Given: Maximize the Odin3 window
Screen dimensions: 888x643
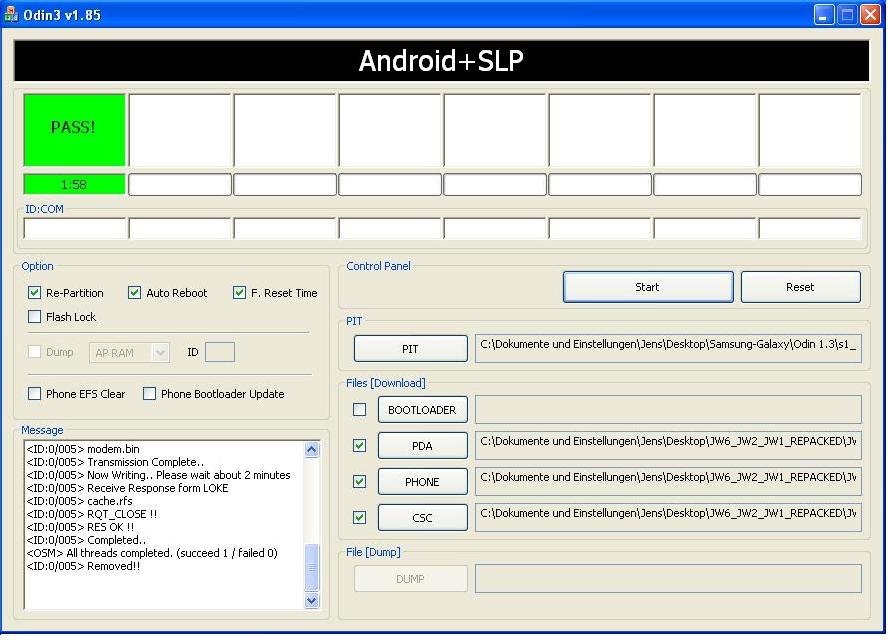Looking at the screenshot, I should (847, 15).
